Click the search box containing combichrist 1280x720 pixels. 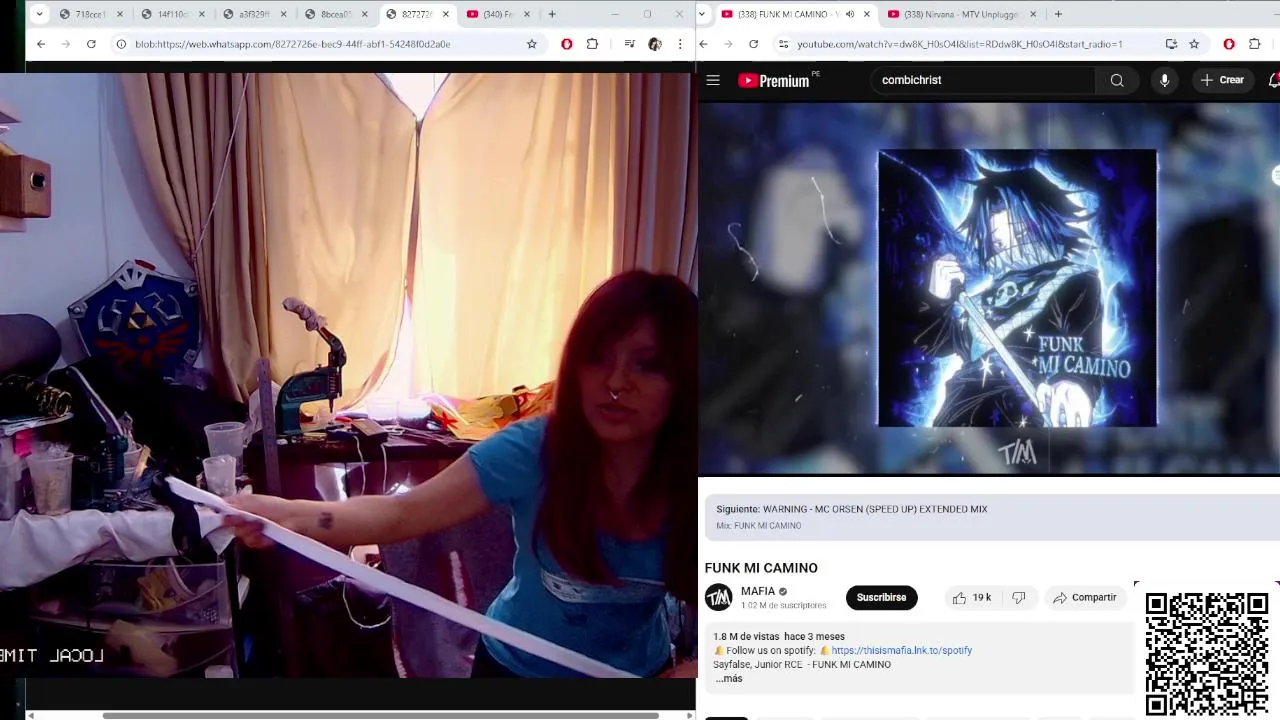coord(982,80)
